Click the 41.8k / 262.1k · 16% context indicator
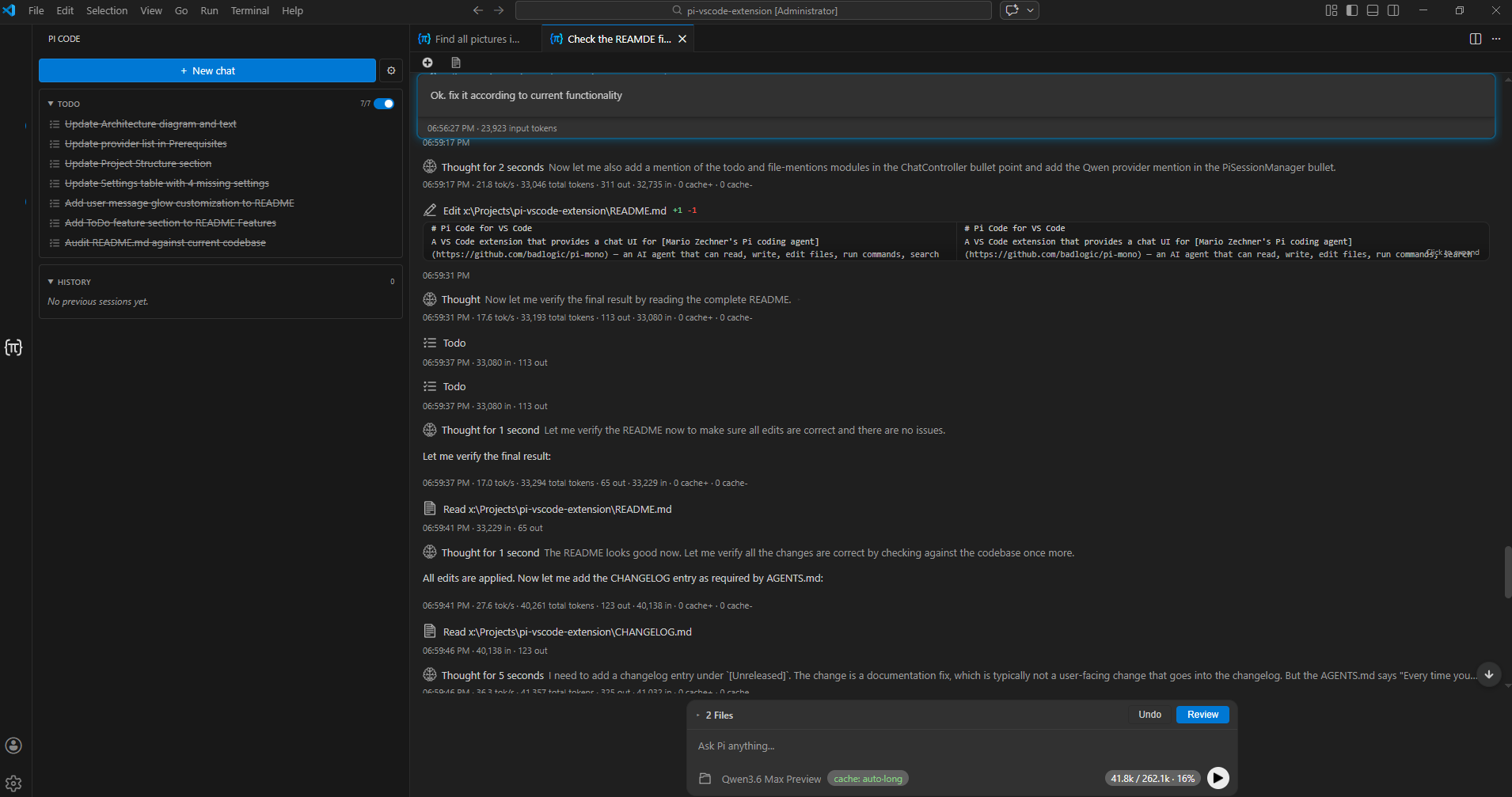Image resolution: width=1512 pixels, height=797 pixels. tap(1153, 779)
